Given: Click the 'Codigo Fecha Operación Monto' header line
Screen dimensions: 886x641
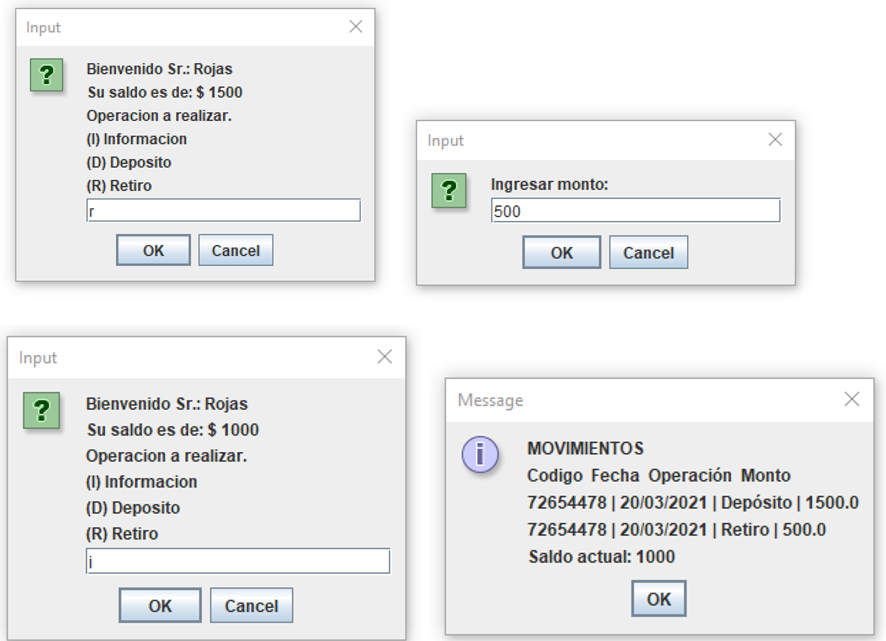Looking at the screenshot, I should [x=659, y=475].
